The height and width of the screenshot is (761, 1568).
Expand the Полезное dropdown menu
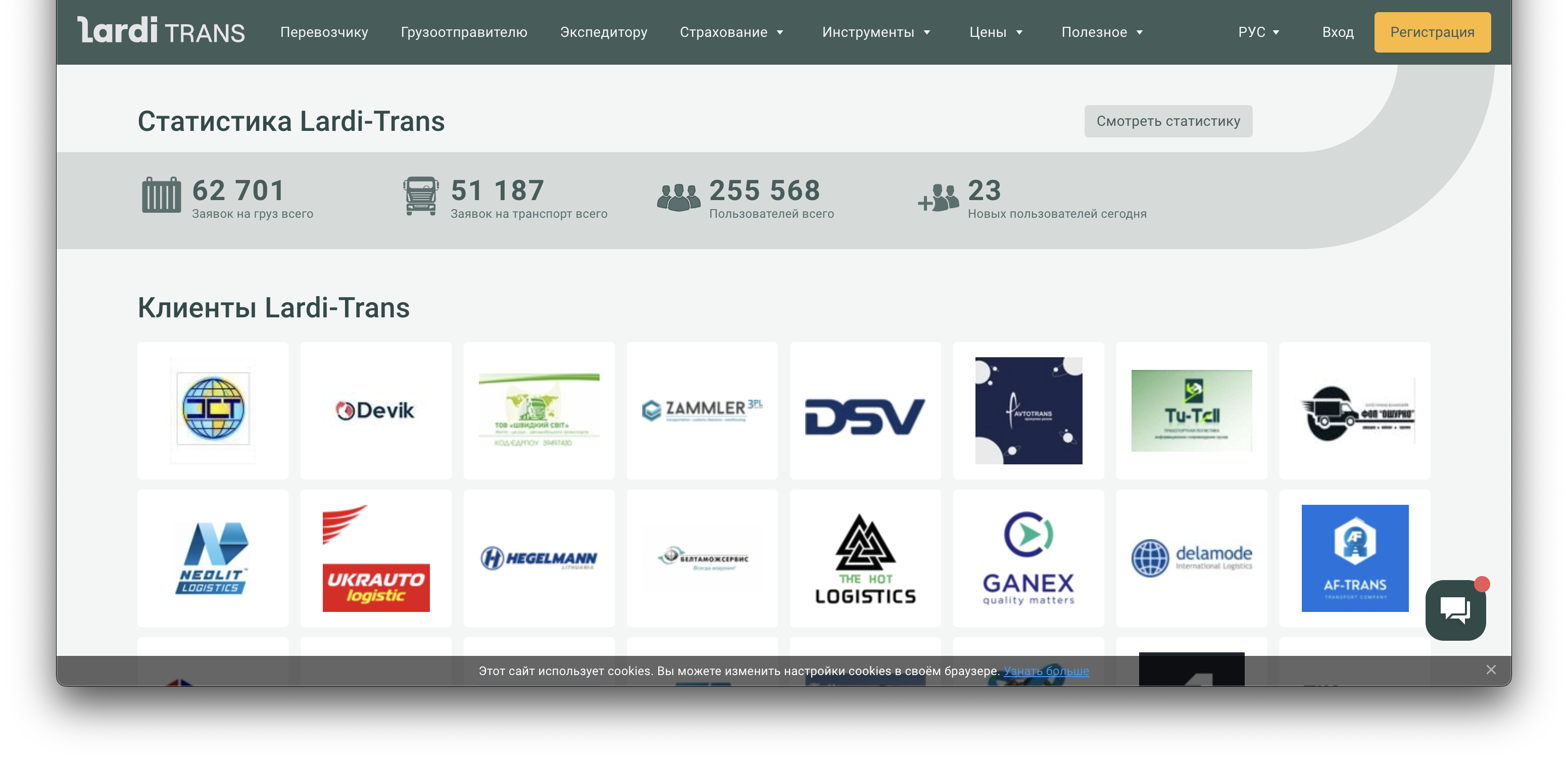(x=1102, y=32)
